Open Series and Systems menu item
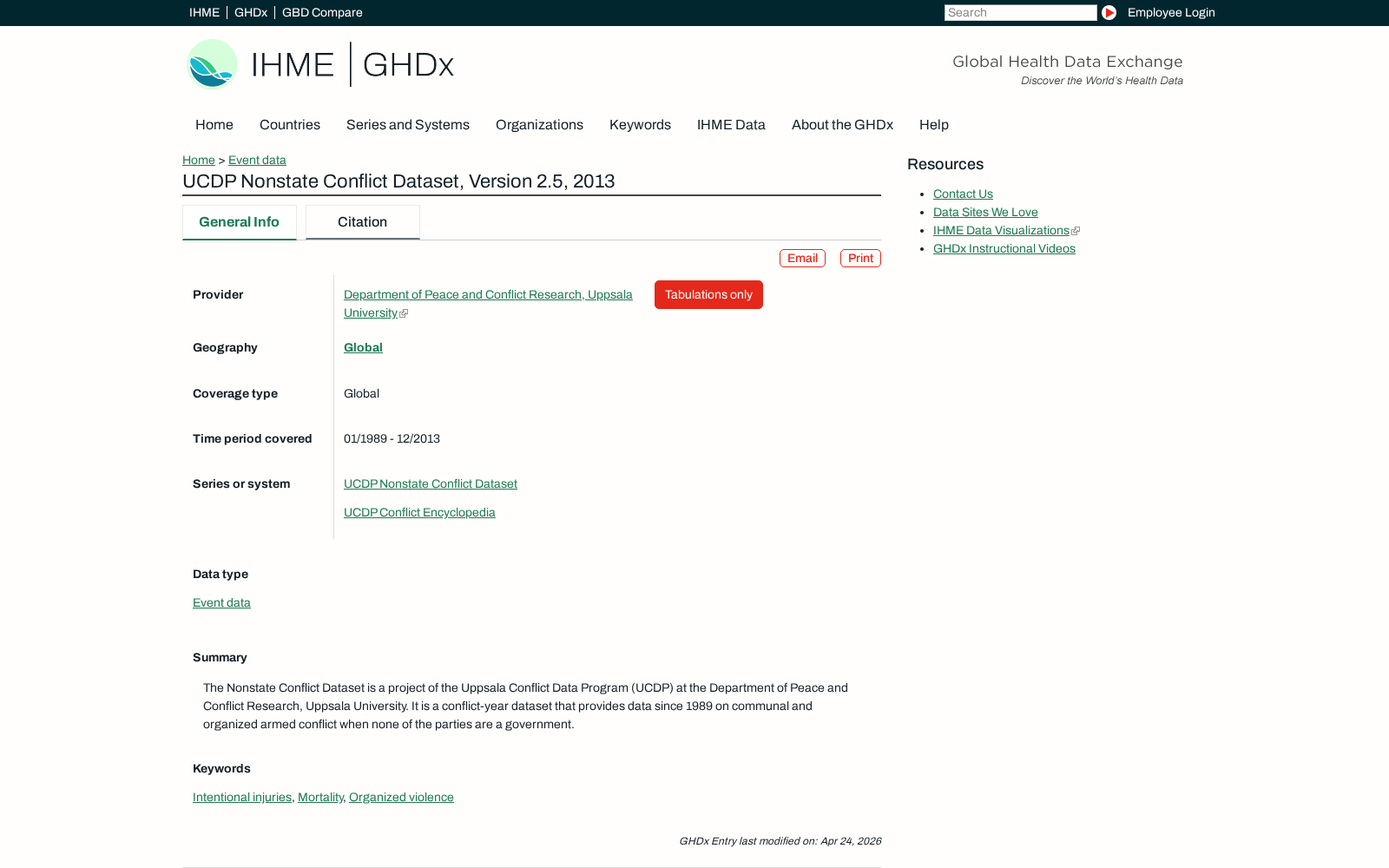The width and height of the screenshot is (1389, 868). point(408,125)
